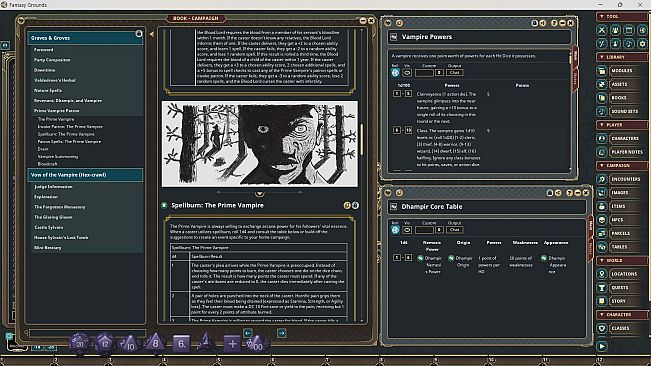This screenshot has width=651, height=366.
Task: Open the Player Notes icon
Action: [602, 152]
